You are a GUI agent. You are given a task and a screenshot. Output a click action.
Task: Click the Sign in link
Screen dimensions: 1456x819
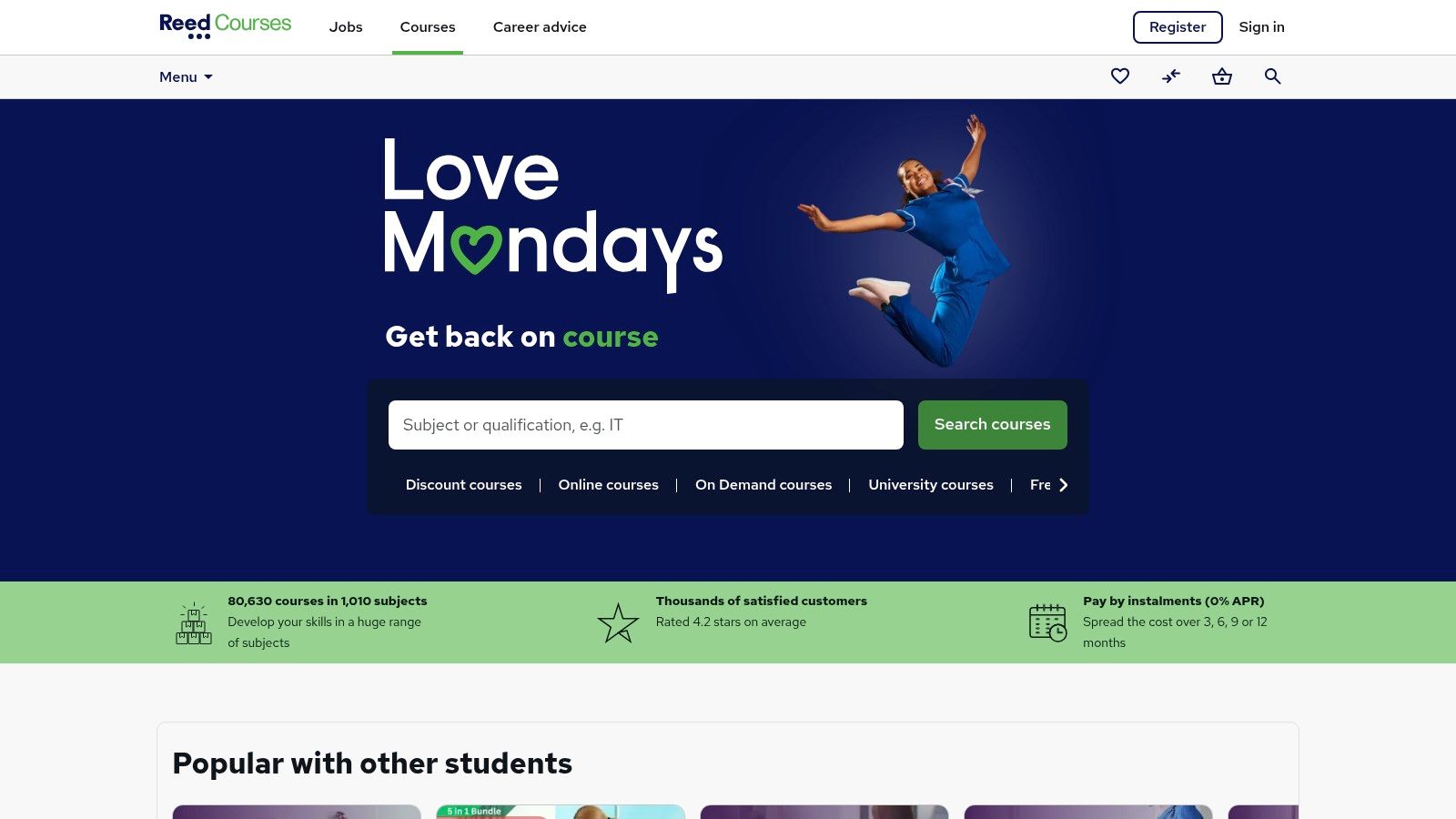tap(1261, 27)
